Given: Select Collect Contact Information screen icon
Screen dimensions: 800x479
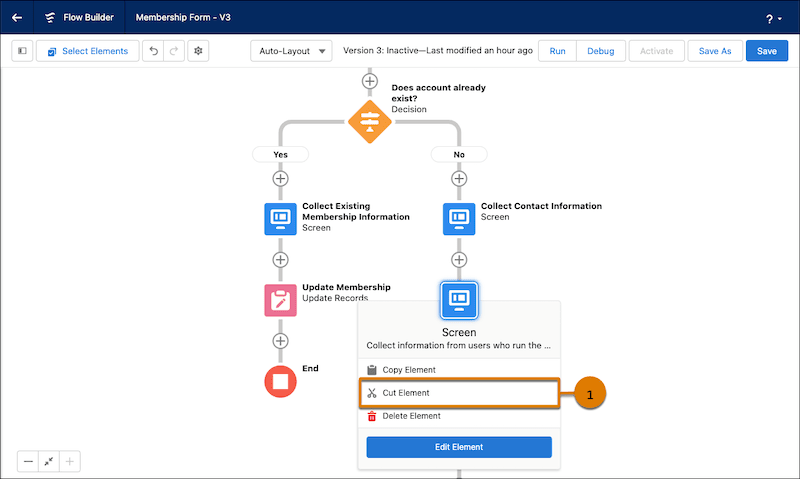Looking at the screenshot, I should click(459, 219).
